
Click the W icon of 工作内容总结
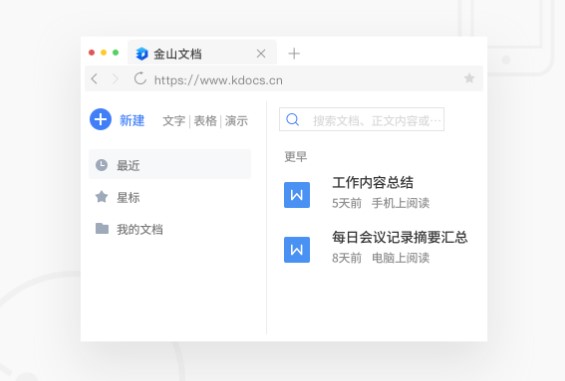pos(297,195)
